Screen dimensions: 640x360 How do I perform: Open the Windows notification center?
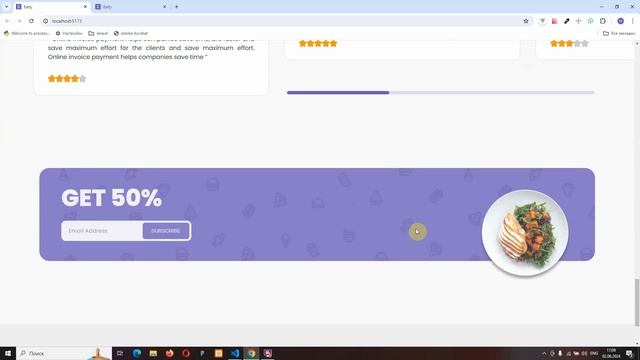pos(629,353)
